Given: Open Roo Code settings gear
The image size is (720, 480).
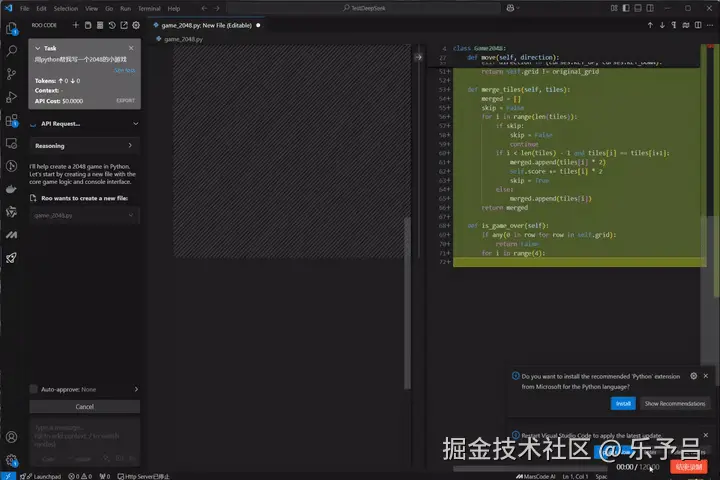Looking at the screenshot, I should (136, 25).
